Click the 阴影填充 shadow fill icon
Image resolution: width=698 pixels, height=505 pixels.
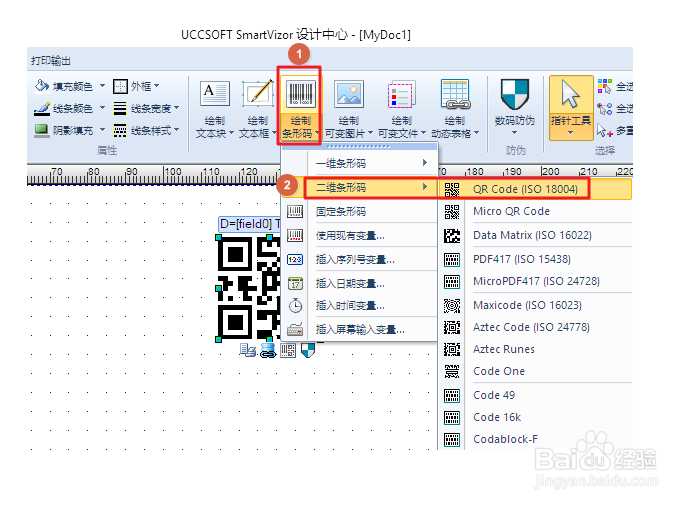[x=42, y=130]
